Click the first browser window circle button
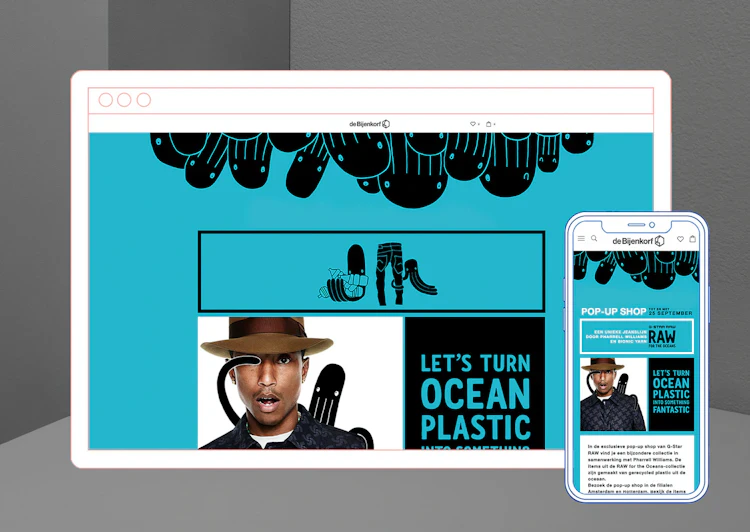The width and height of the screenshot is (750, 532). click(x=106, y=100)
